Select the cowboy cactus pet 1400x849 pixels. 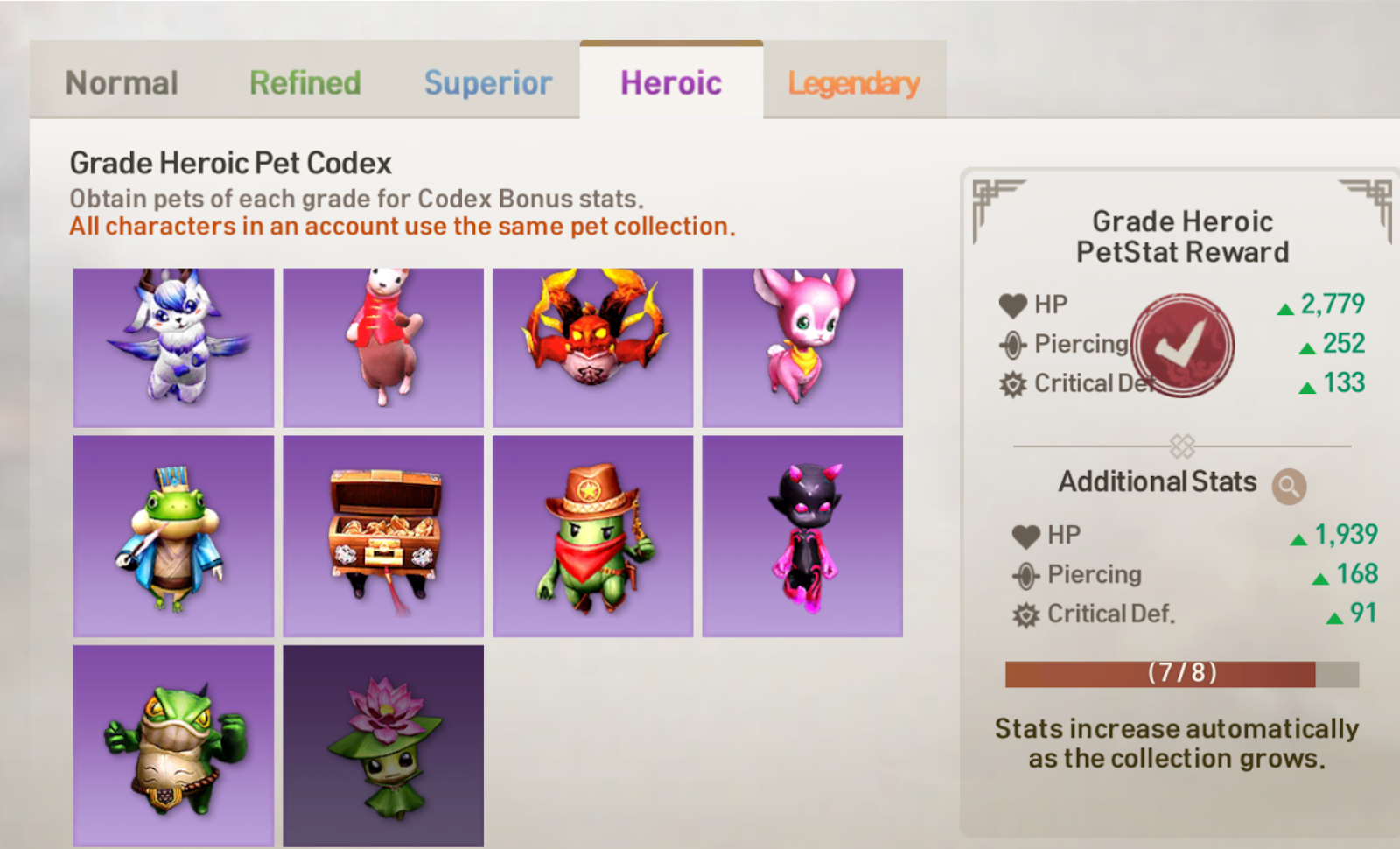[x=592, y=537]
